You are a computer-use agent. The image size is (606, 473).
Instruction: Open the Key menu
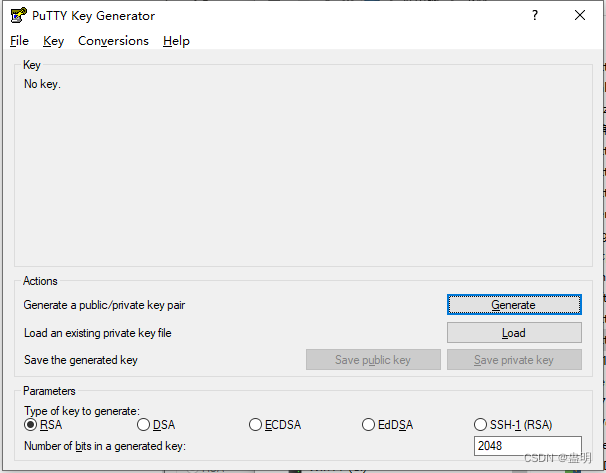click(x=53, y=41)
